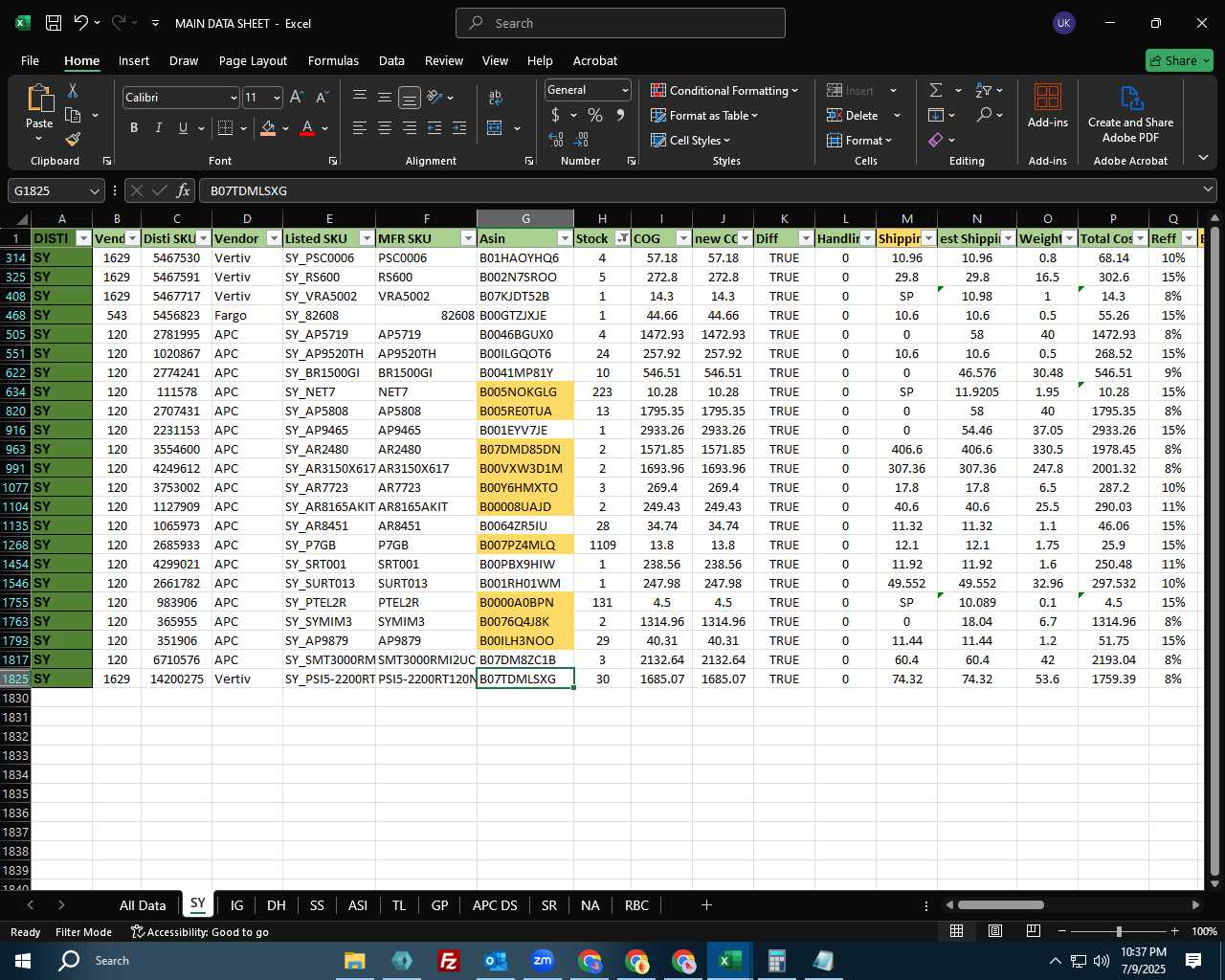Click the horizontal scrollbar thumb
The height and width of the screenshot is (980, 1225).
pyautogui.click(x=1000, y=905)
